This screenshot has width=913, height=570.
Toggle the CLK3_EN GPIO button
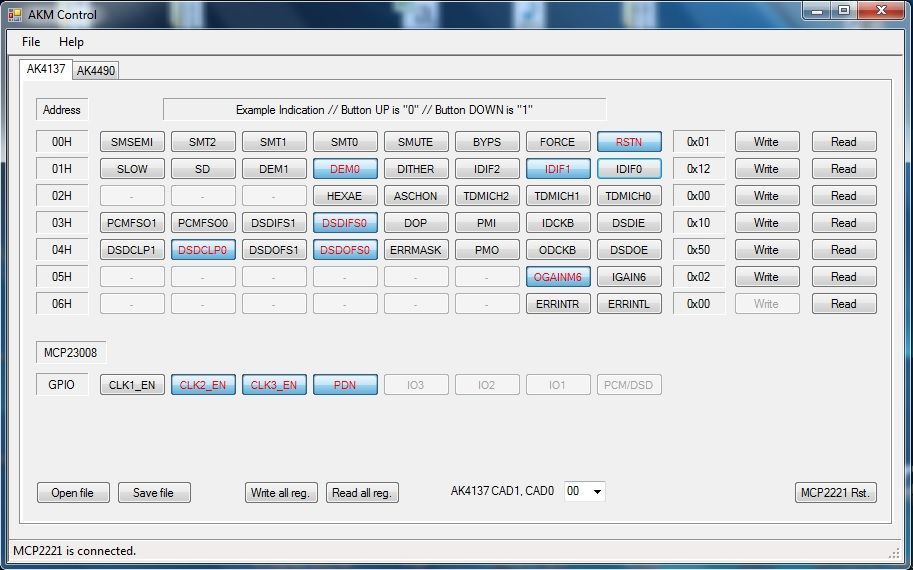tap(274, 385)
